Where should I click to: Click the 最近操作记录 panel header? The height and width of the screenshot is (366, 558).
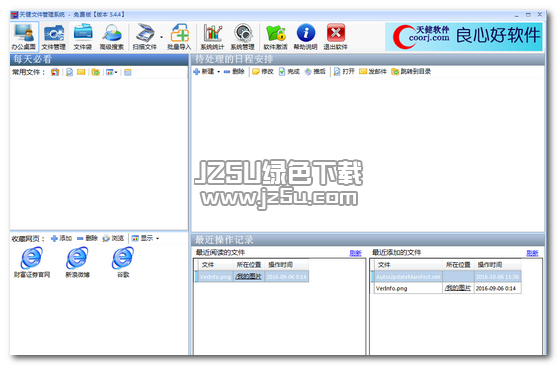(368, 240)
